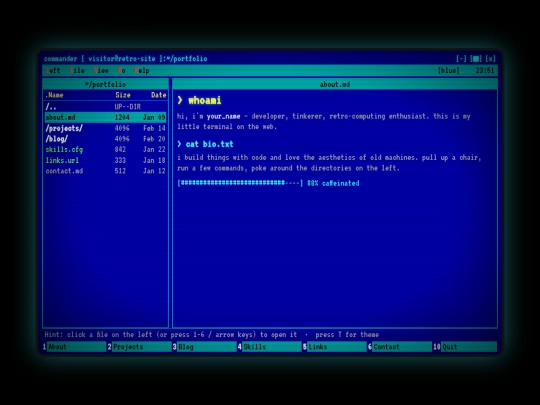The height and width of the screenshot is (405, 540).
Task: Open the /blog/ directory
Action: pos(105,139)
